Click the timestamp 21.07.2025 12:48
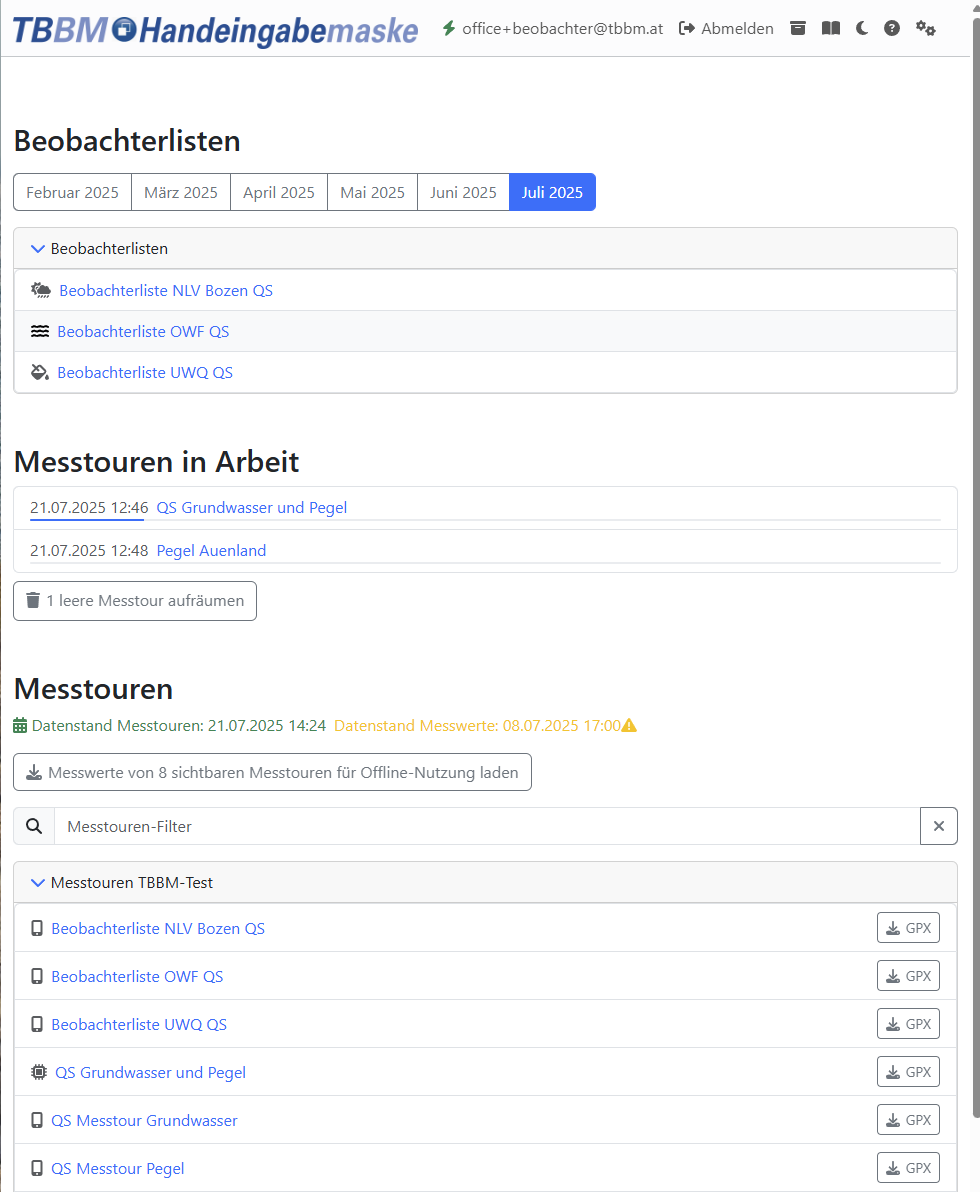 89,550
